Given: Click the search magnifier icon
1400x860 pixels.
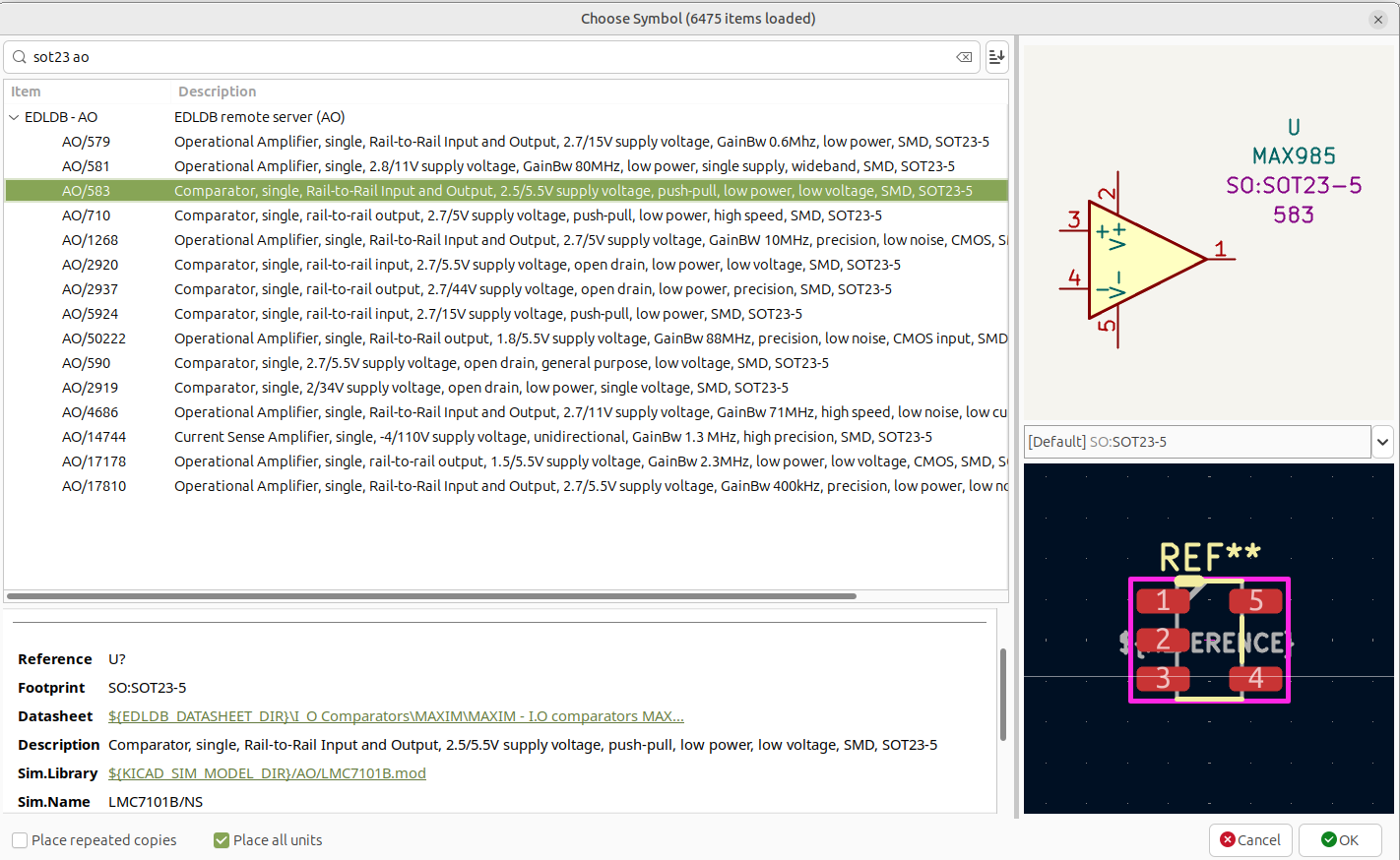Looking at the screenshot, I should (20, 57).
